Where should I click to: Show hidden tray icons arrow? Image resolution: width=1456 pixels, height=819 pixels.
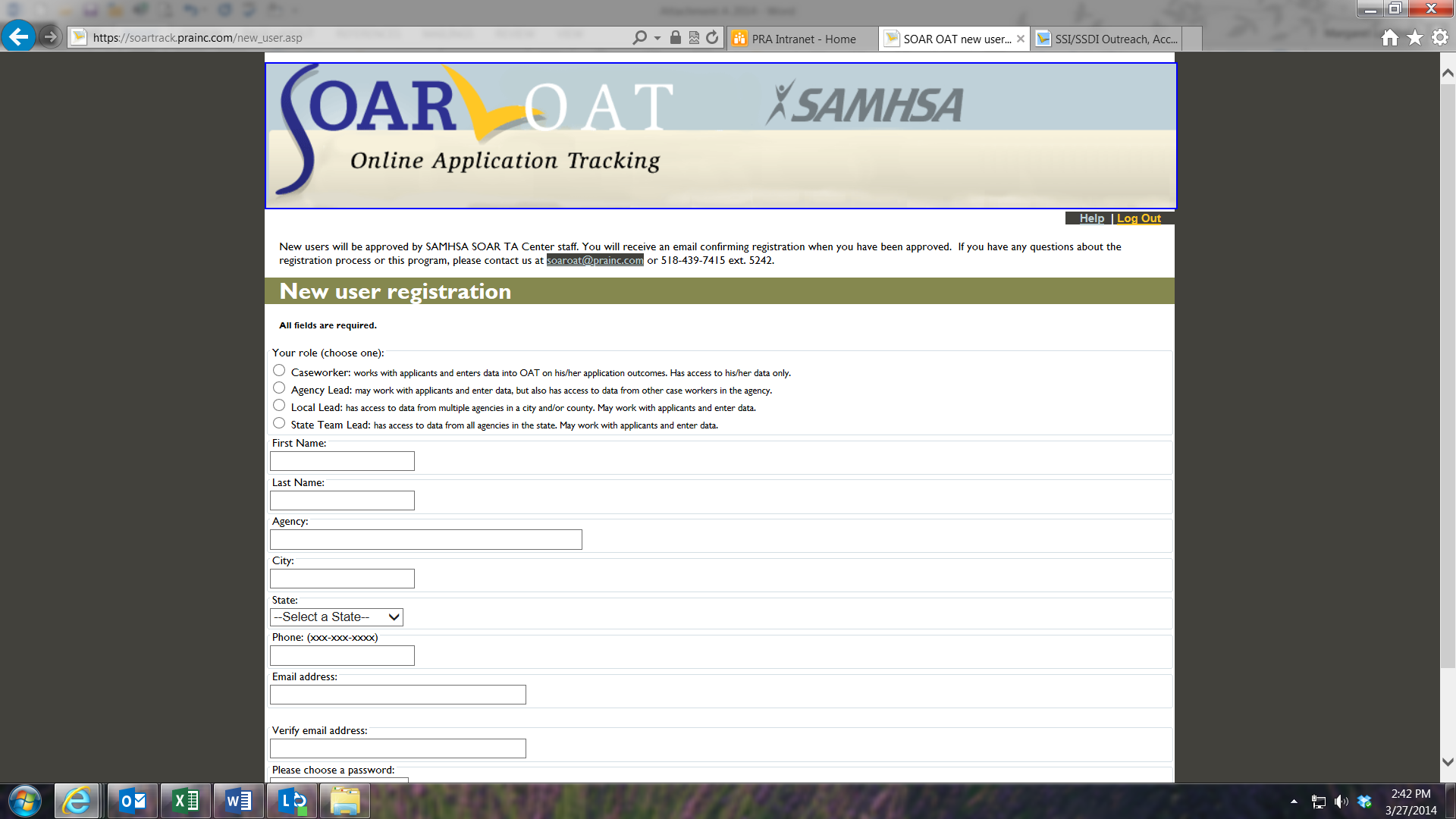[x=1294, y=802]
